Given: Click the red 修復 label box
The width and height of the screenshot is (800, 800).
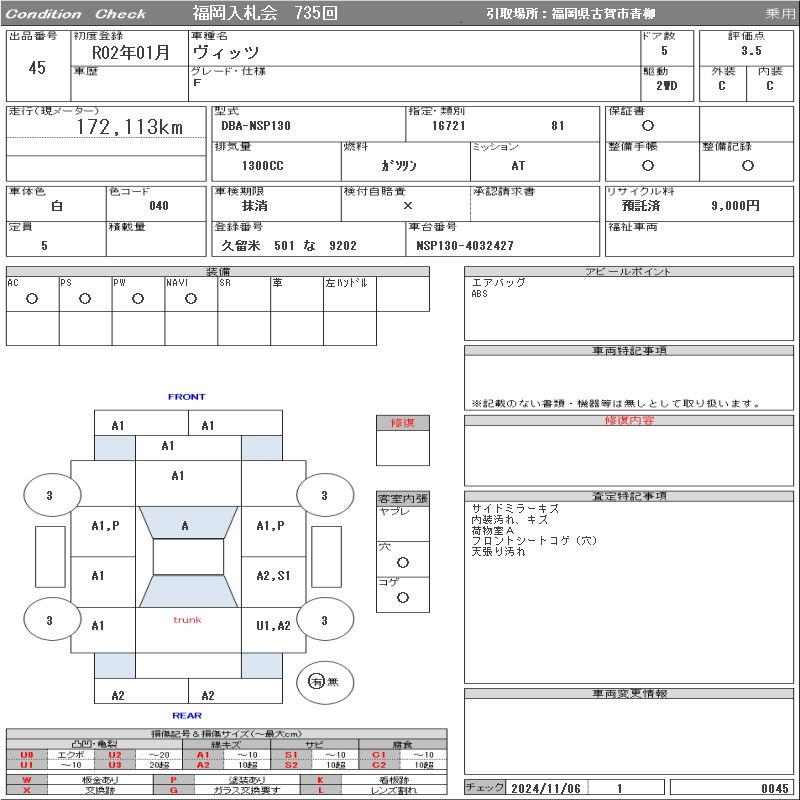Looking at the screenshot, I should [403, 423].
